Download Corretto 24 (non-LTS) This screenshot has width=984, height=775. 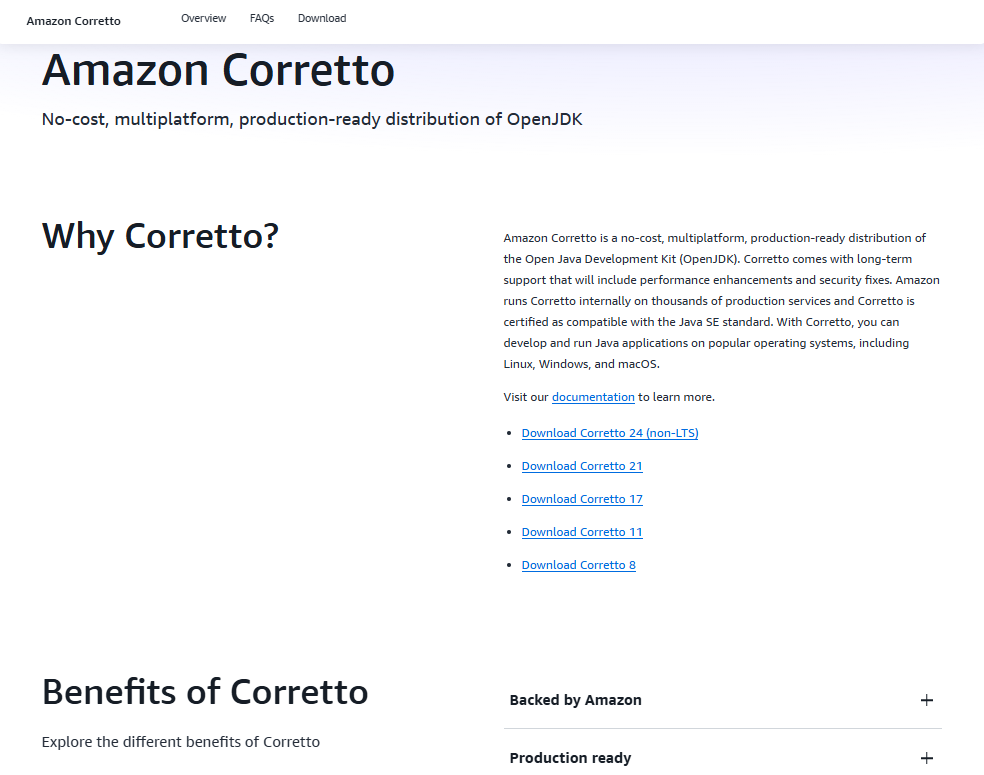[x=610, y=433]
